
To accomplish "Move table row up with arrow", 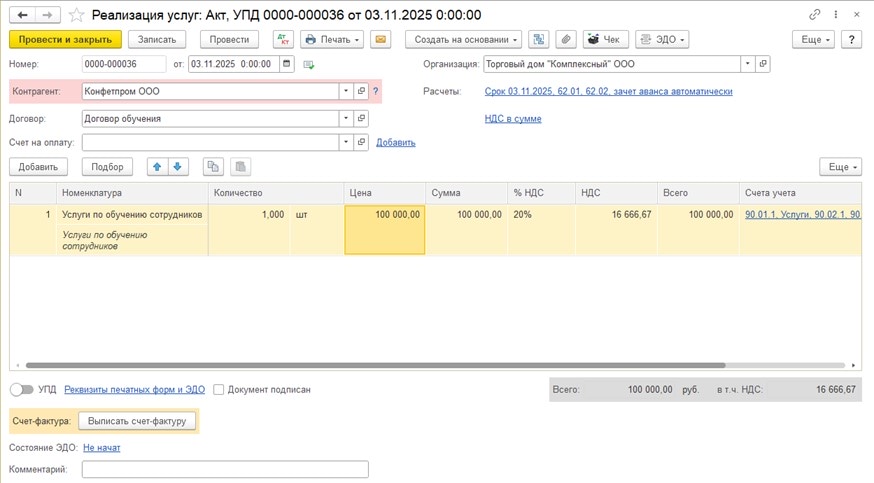I will tap(157, 167).
